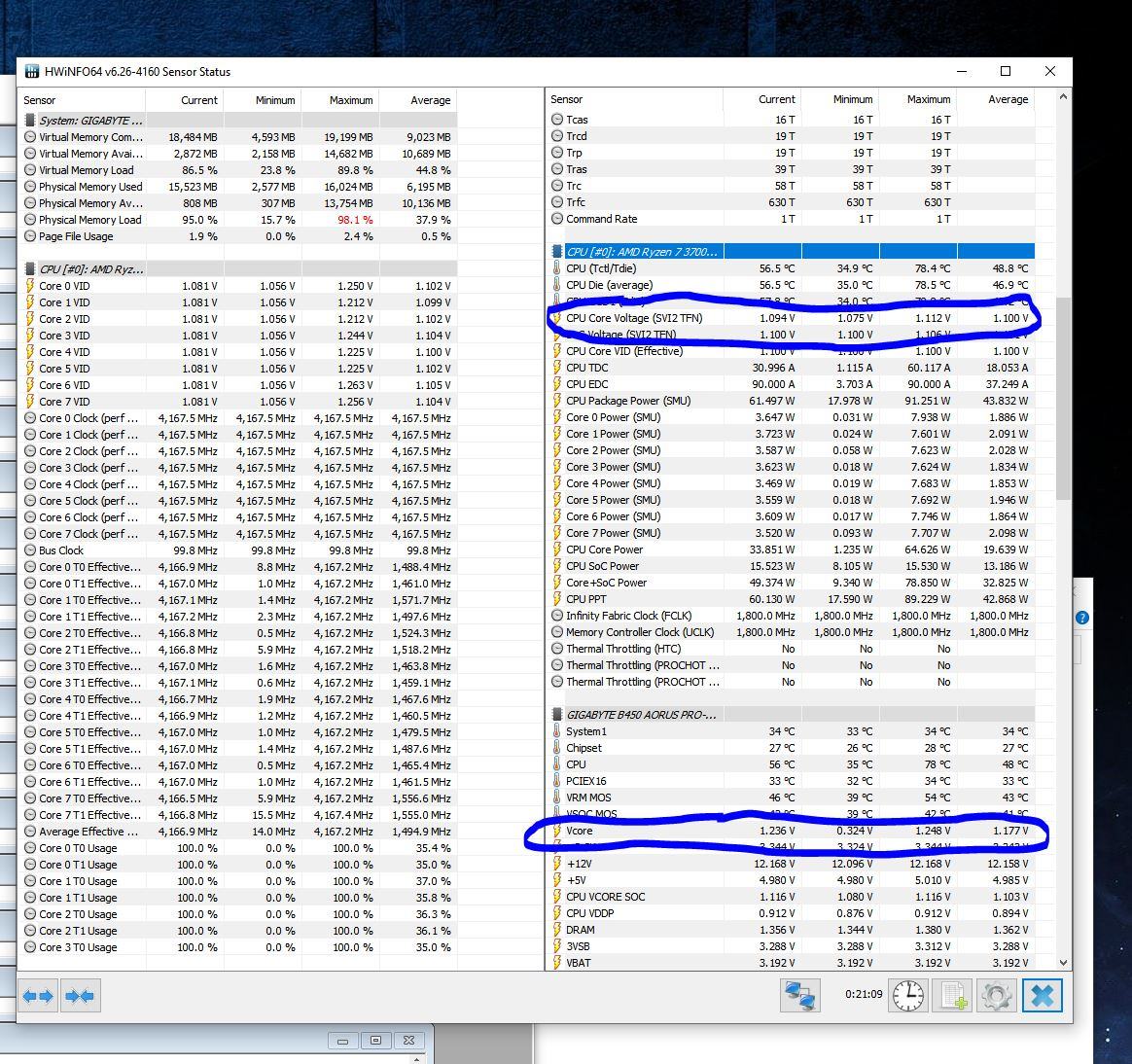Viewport: 1132px width, 1064px height.
Task: Click the right panel vertical scrollbar thumb
Action: click(1063, 397)
